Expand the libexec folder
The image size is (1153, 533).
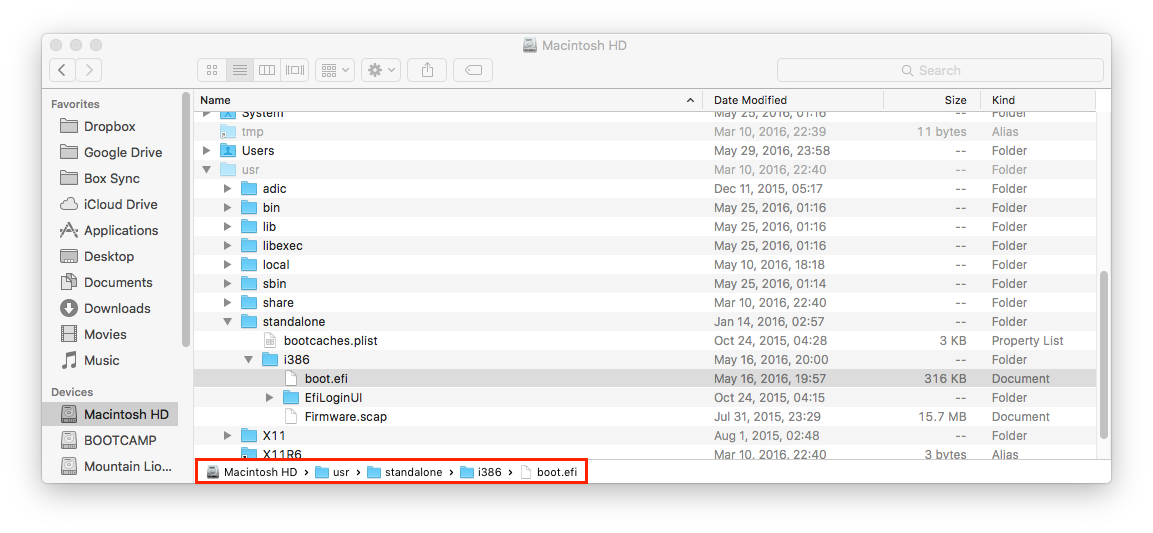228,246
